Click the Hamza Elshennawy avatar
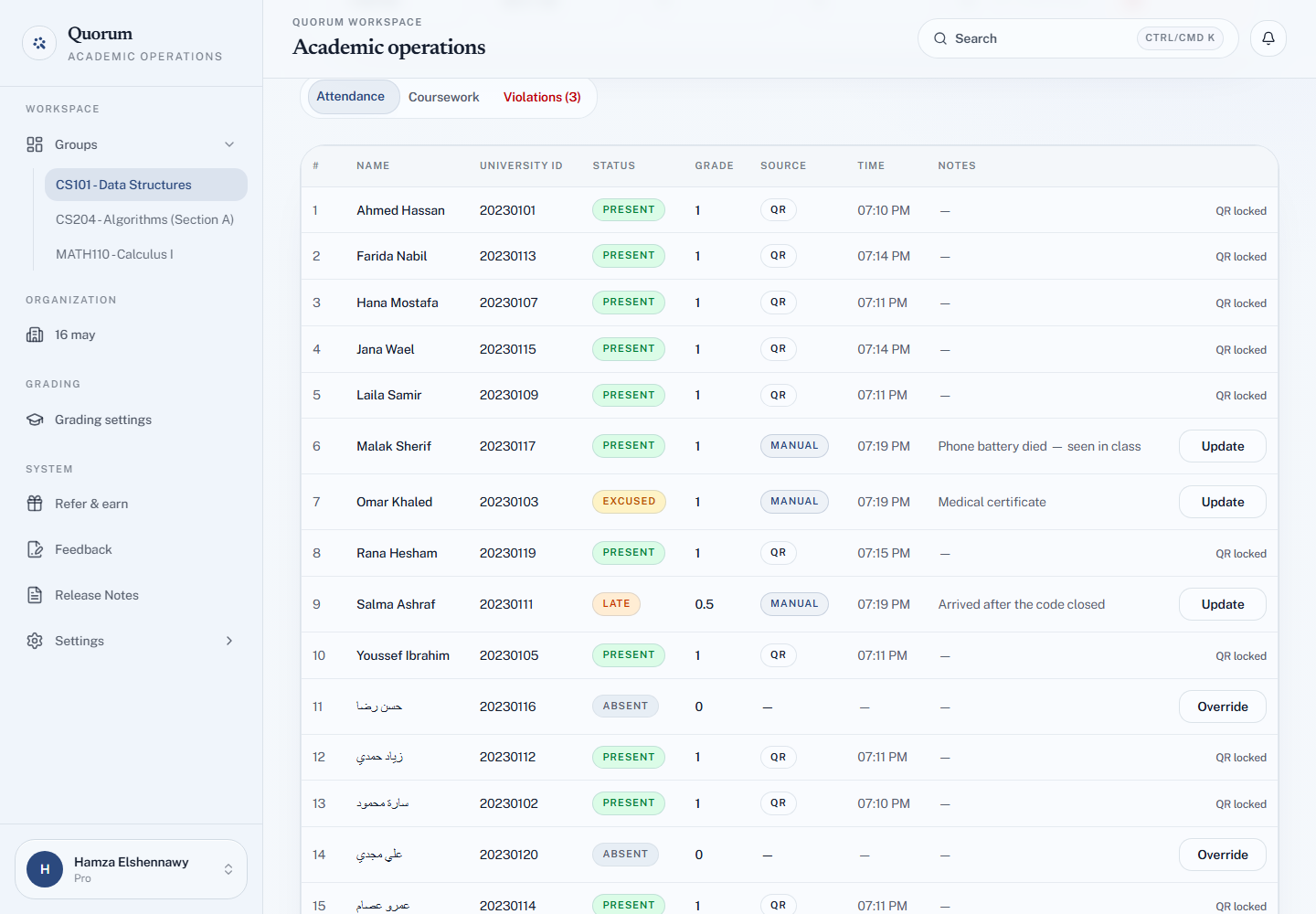The image size is (1316, 914). pos(45,869)
